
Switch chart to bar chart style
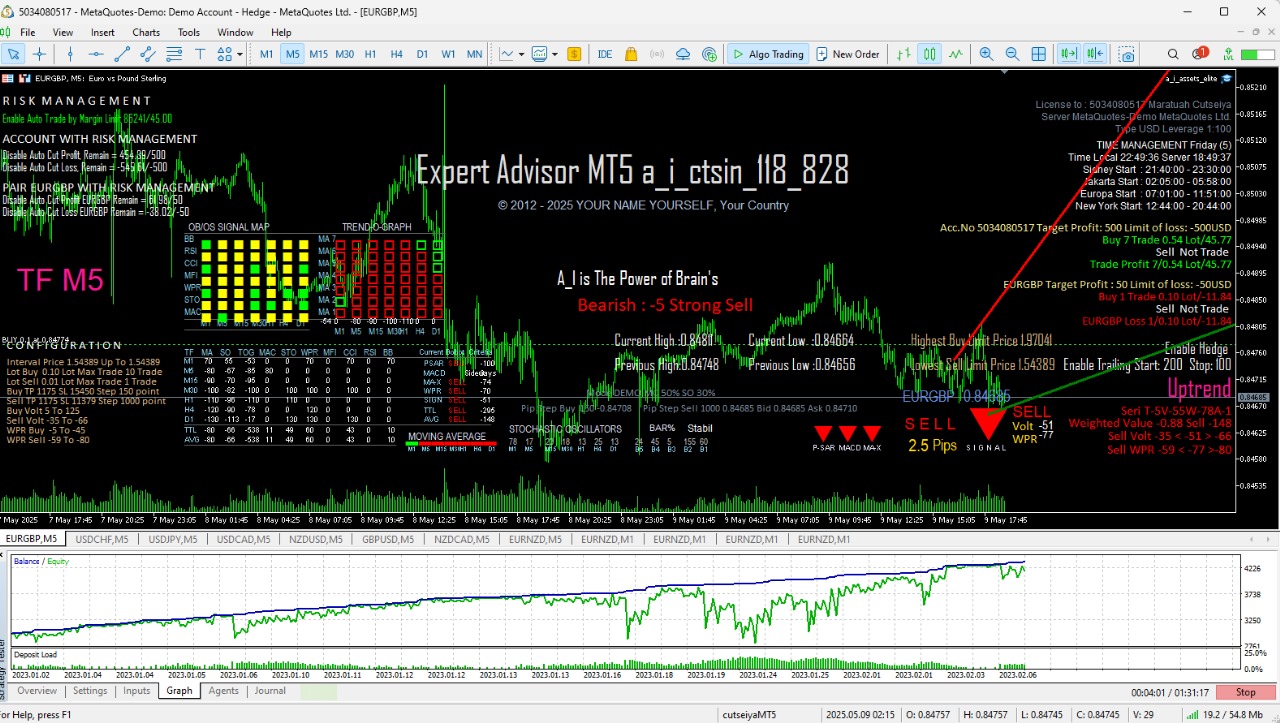tap(904, 54)
